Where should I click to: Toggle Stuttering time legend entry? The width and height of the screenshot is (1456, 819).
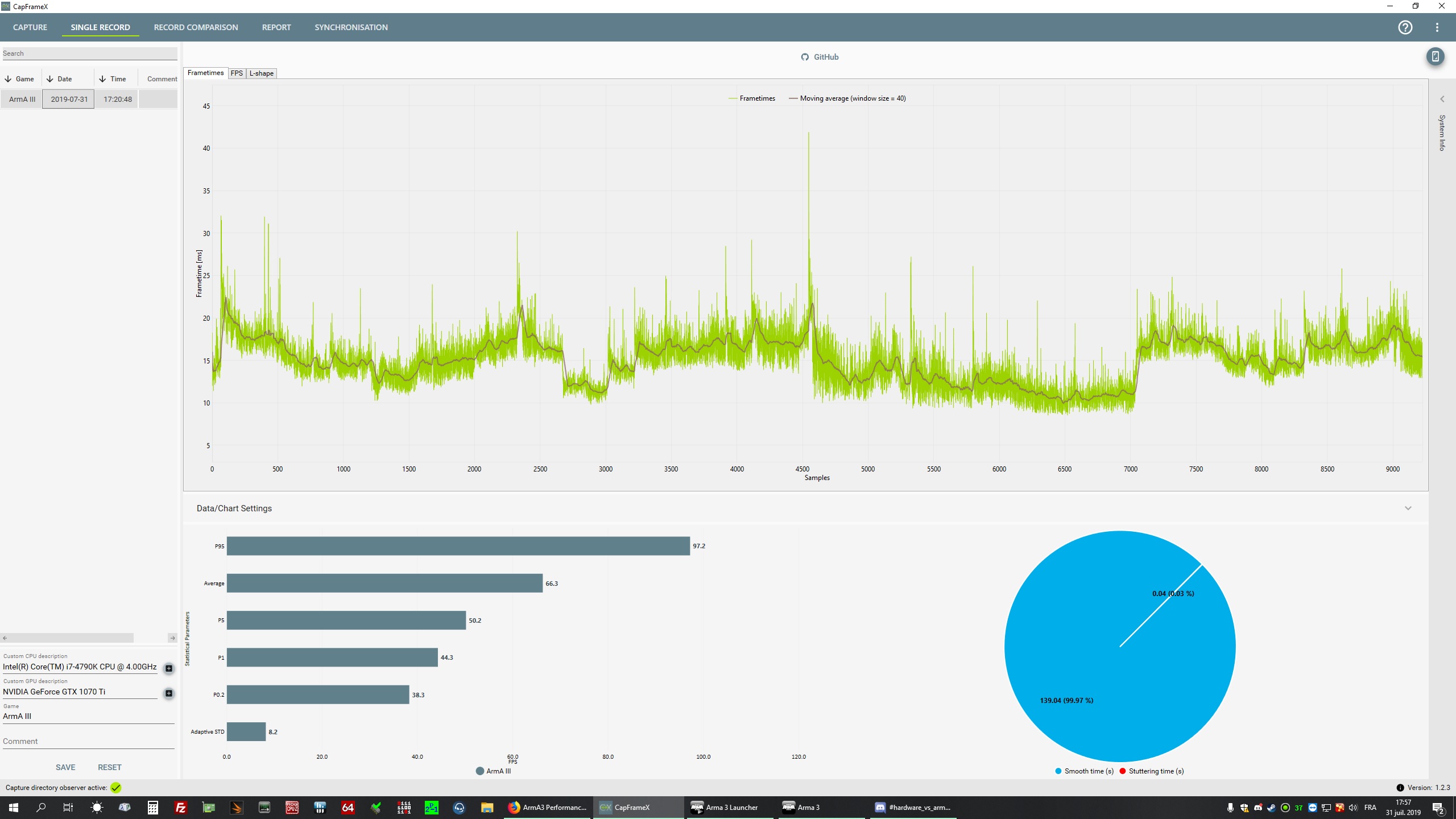click(x=1151, y=771)
